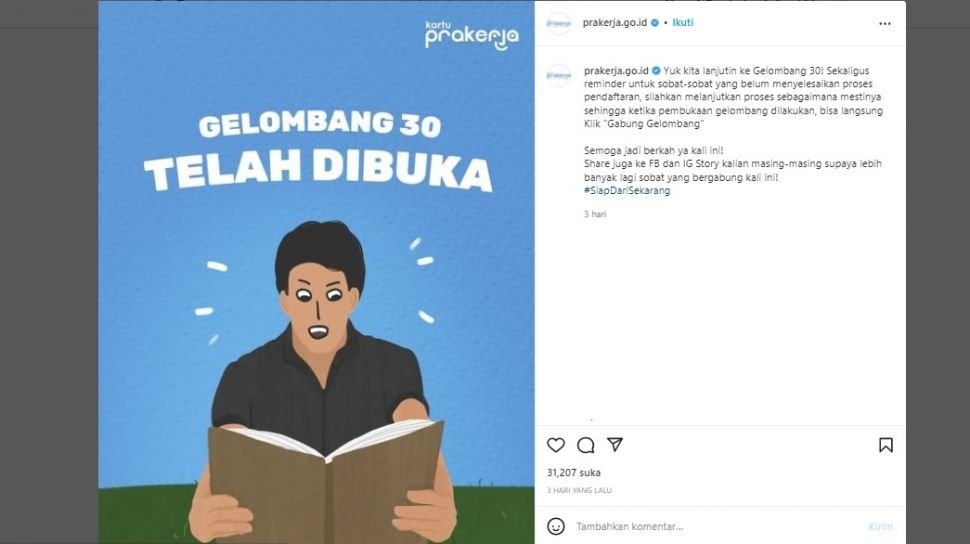Submit comment with Kirim button
Viewport: 970px width, 544px height.
[881, 527]
